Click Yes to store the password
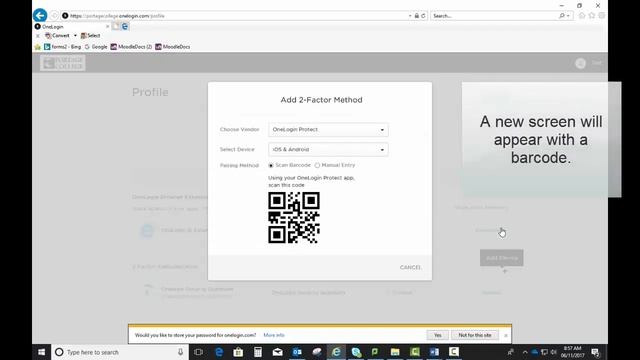 438,335
